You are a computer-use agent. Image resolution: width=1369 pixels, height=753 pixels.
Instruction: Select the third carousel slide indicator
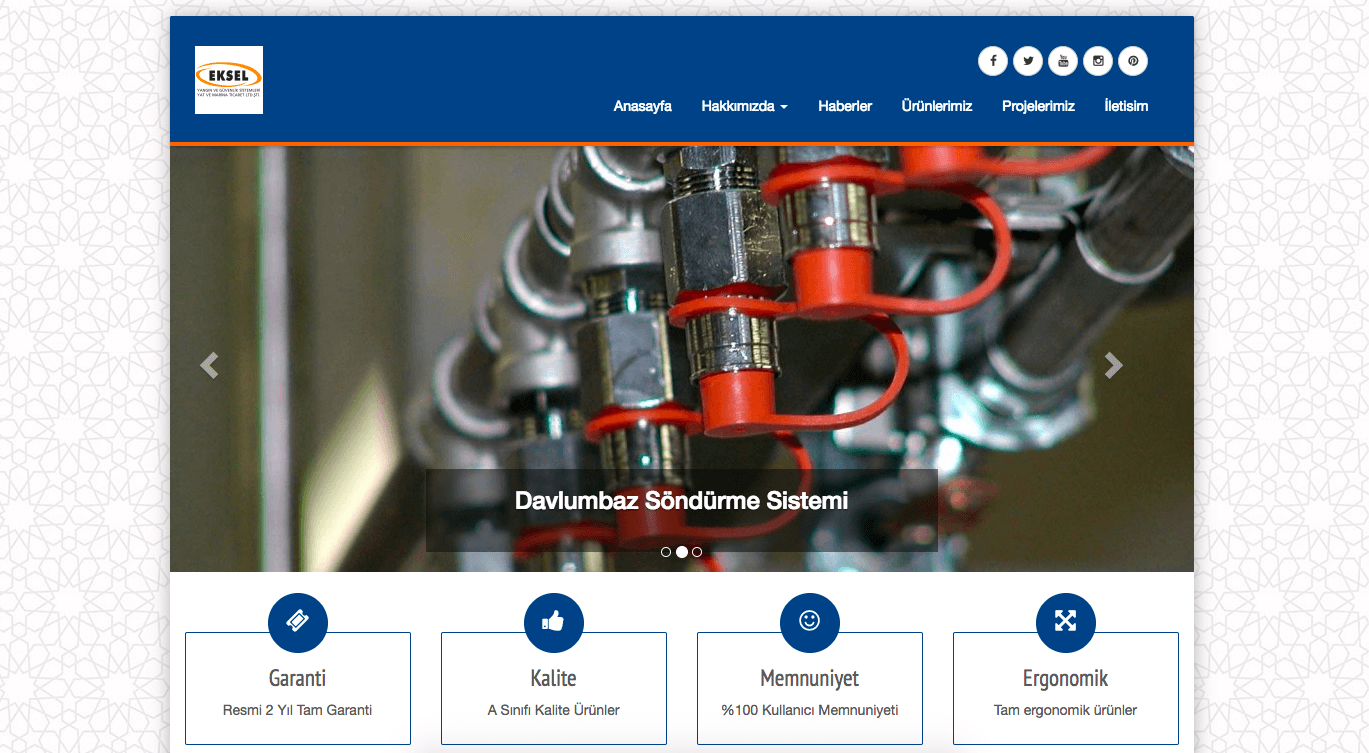(697, 552)
